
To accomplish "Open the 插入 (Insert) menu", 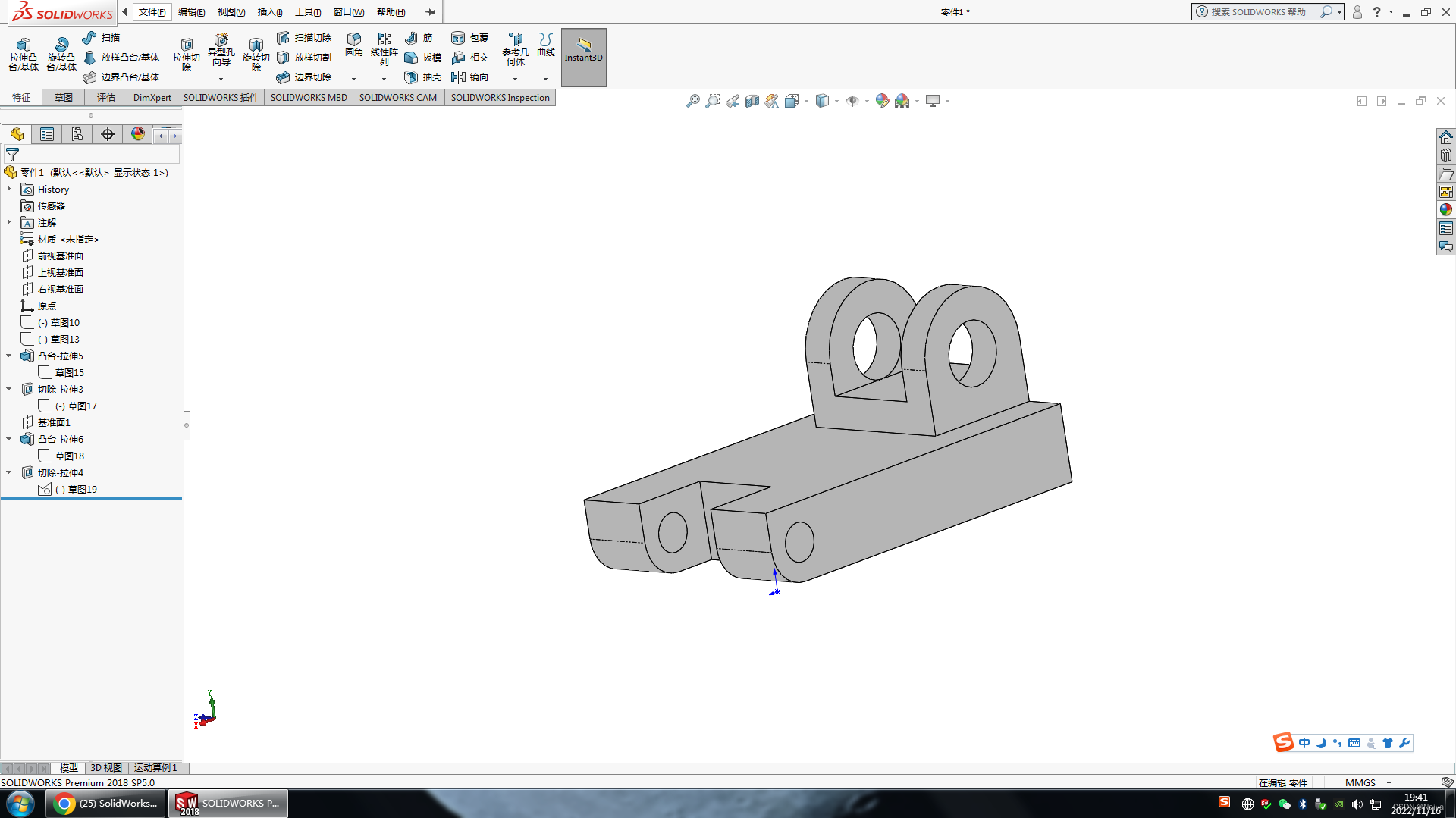I will pos(270,12).
